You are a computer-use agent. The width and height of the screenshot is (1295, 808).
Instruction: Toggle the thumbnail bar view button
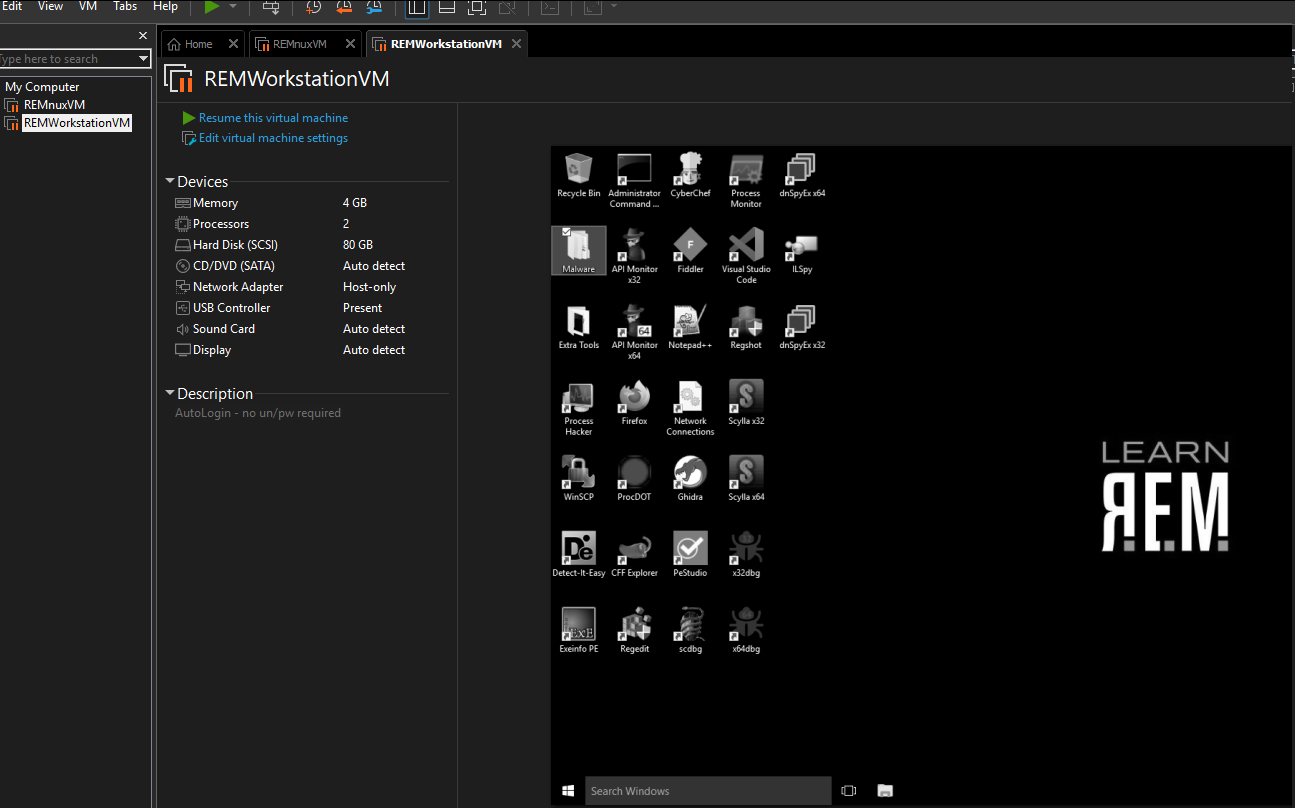coord(447,7)
